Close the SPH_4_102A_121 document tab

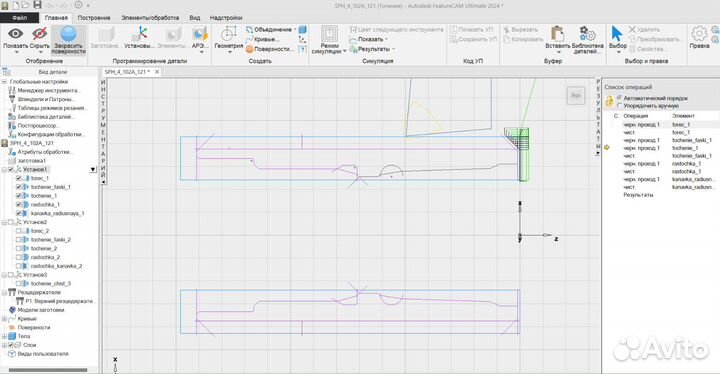(157, 72)
